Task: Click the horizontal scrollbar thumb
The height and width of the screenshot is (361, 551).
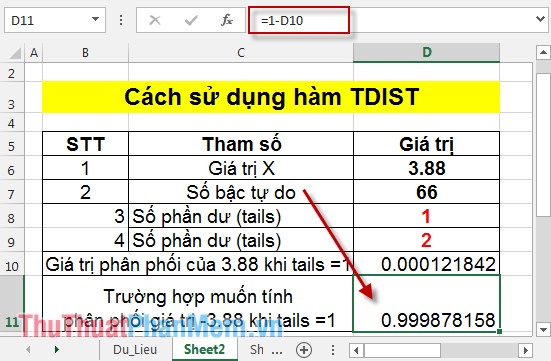Action: 403,350
